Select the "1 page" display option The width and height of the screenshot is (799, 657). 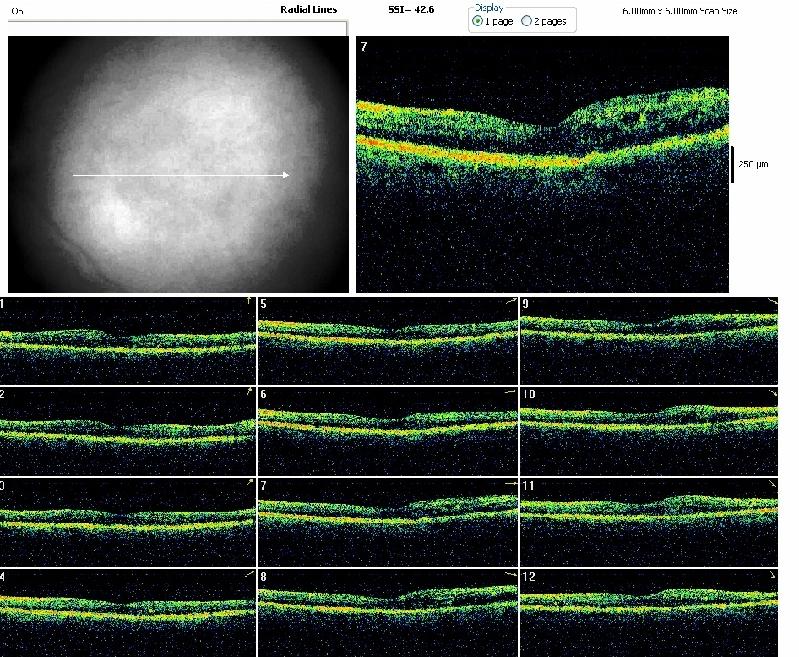[477, 21]
